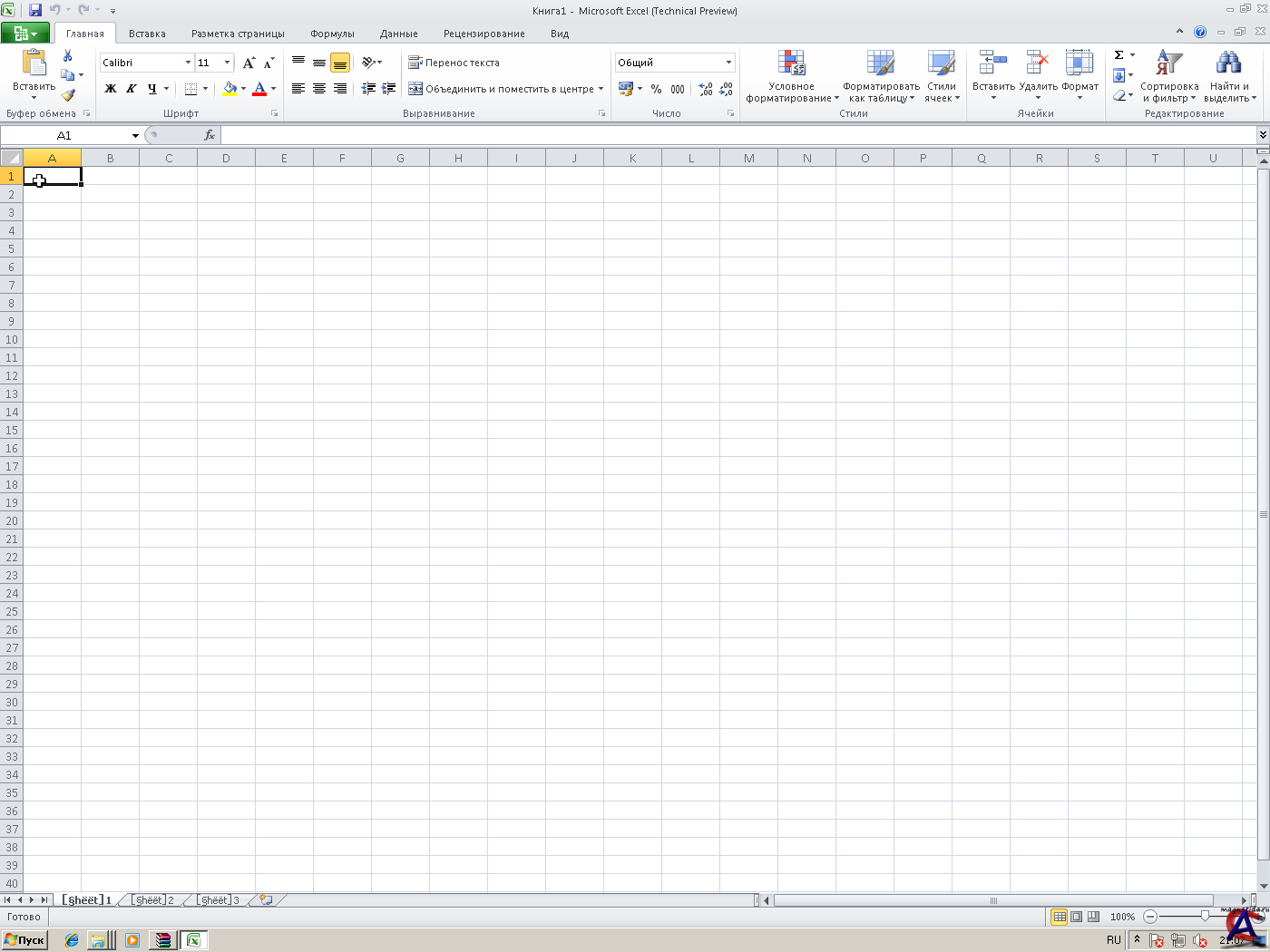Apply thousands separator 000 icon
The image size is (1270, 952).
678,89
